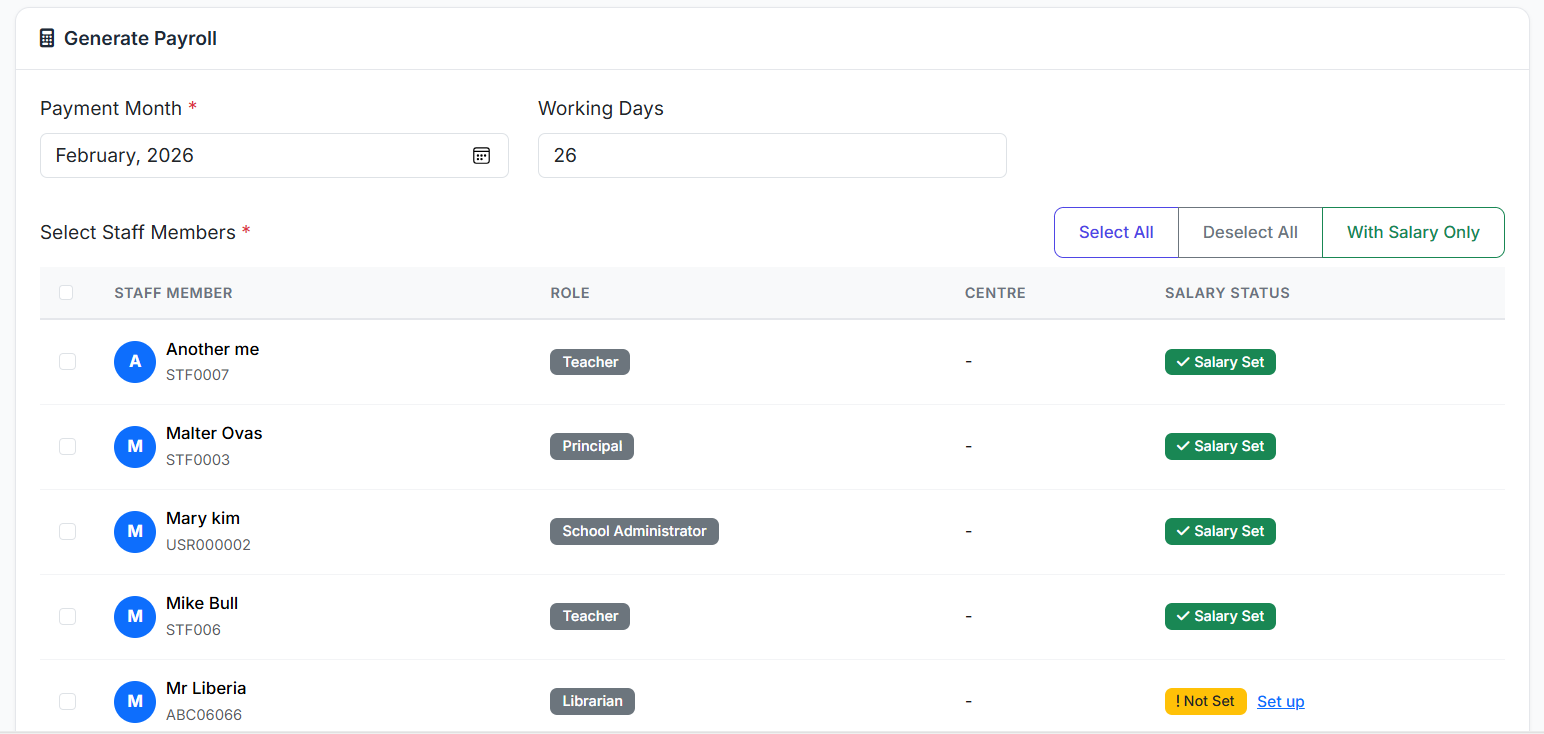Enable the checkbox next to Mike Bull
Image resolution: width=1544 pixels, height=734 pixels.
pos(67,617)
